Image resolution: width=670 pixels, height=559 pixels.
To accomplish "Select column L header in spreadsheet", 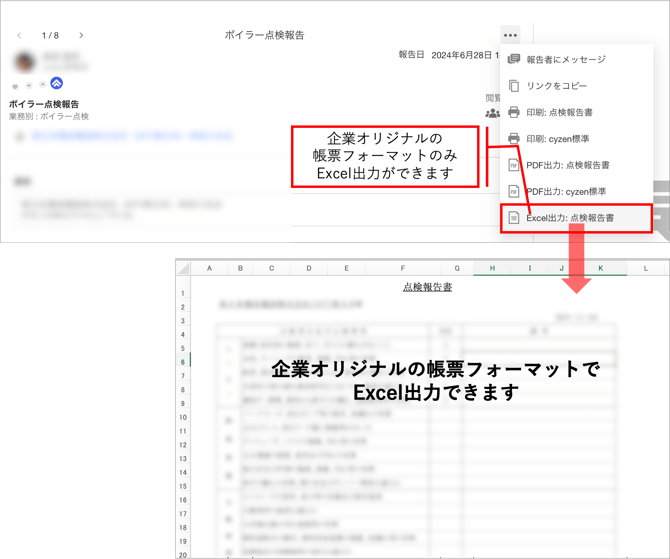I will [645, 268].
